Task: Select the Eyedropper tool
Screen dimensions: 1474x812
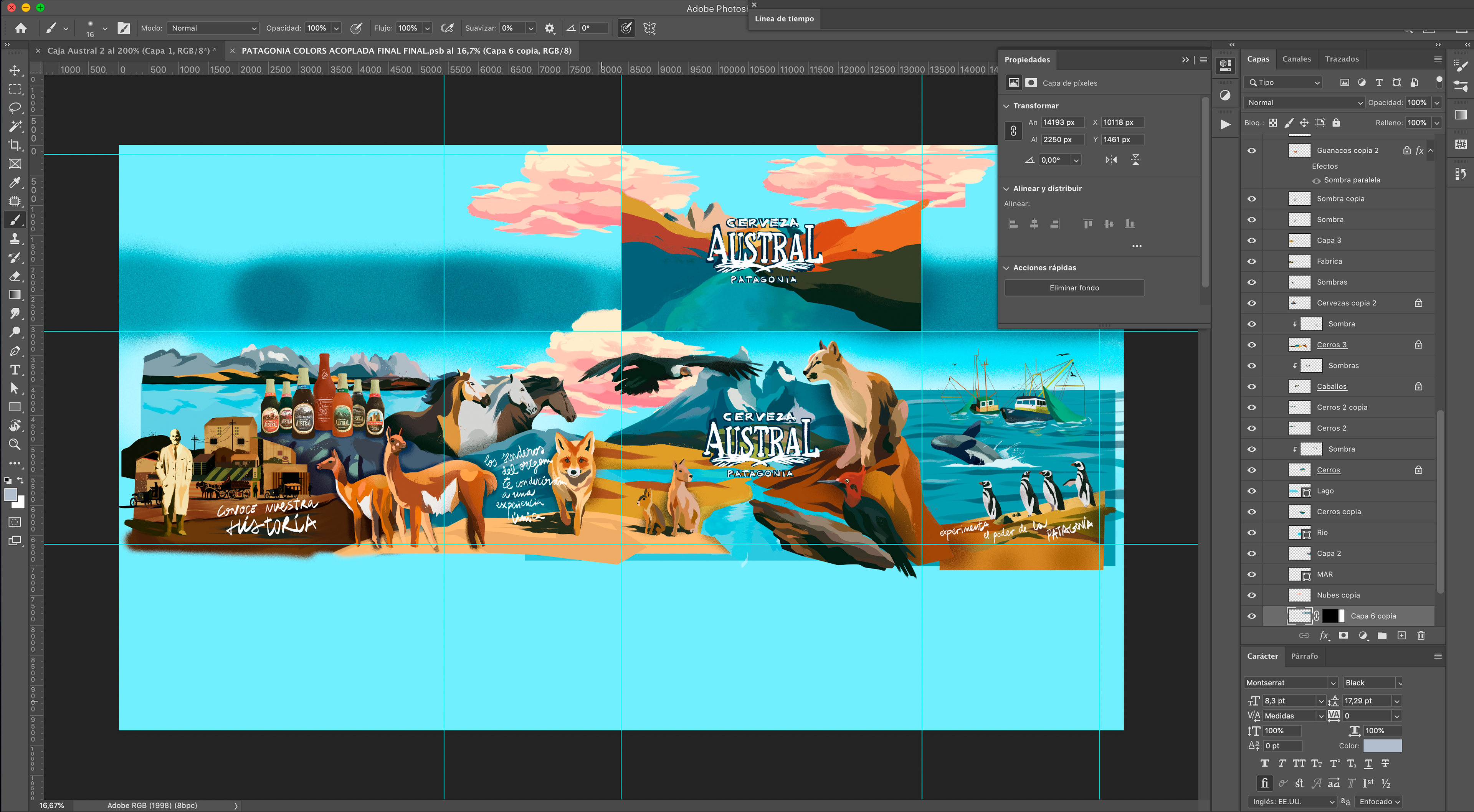Action: pyautogui.click(x=15, y=183)
